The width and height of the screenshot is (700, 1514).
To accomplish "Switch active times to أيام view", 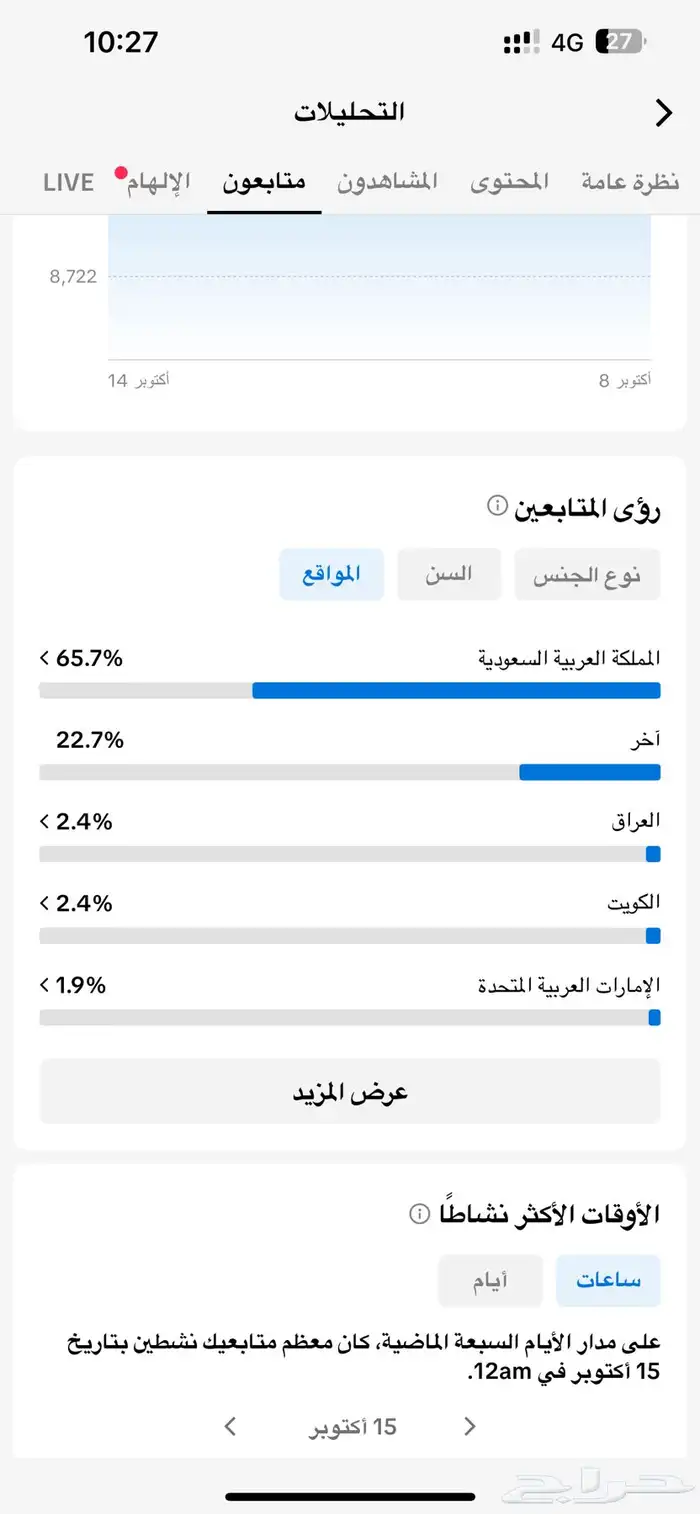I will [490, 1281].
